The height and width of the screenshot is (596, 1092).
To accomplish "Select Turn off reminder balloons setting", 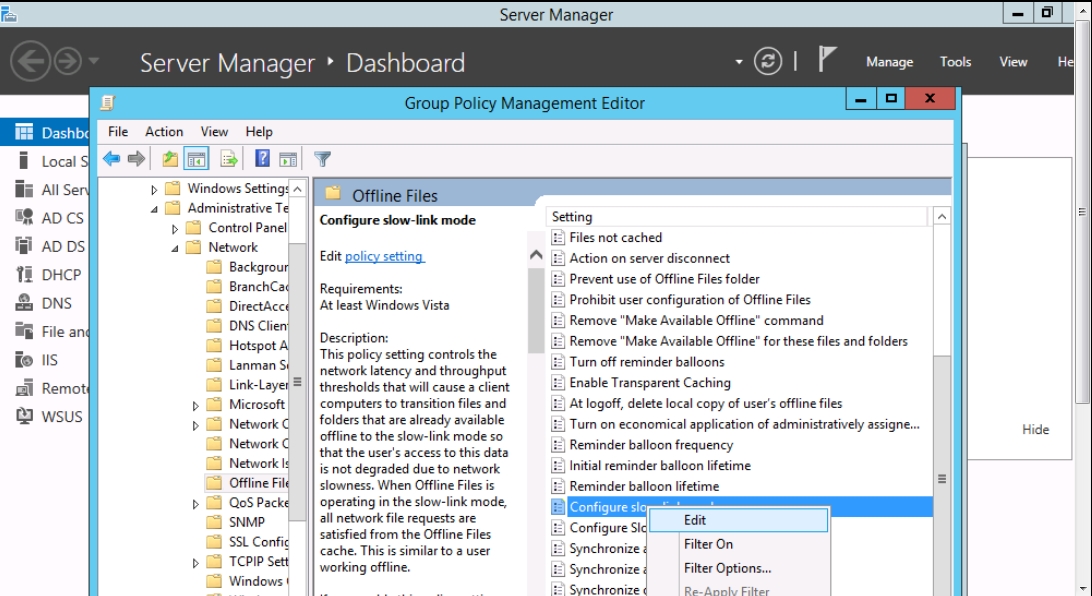I will point(646,362).
